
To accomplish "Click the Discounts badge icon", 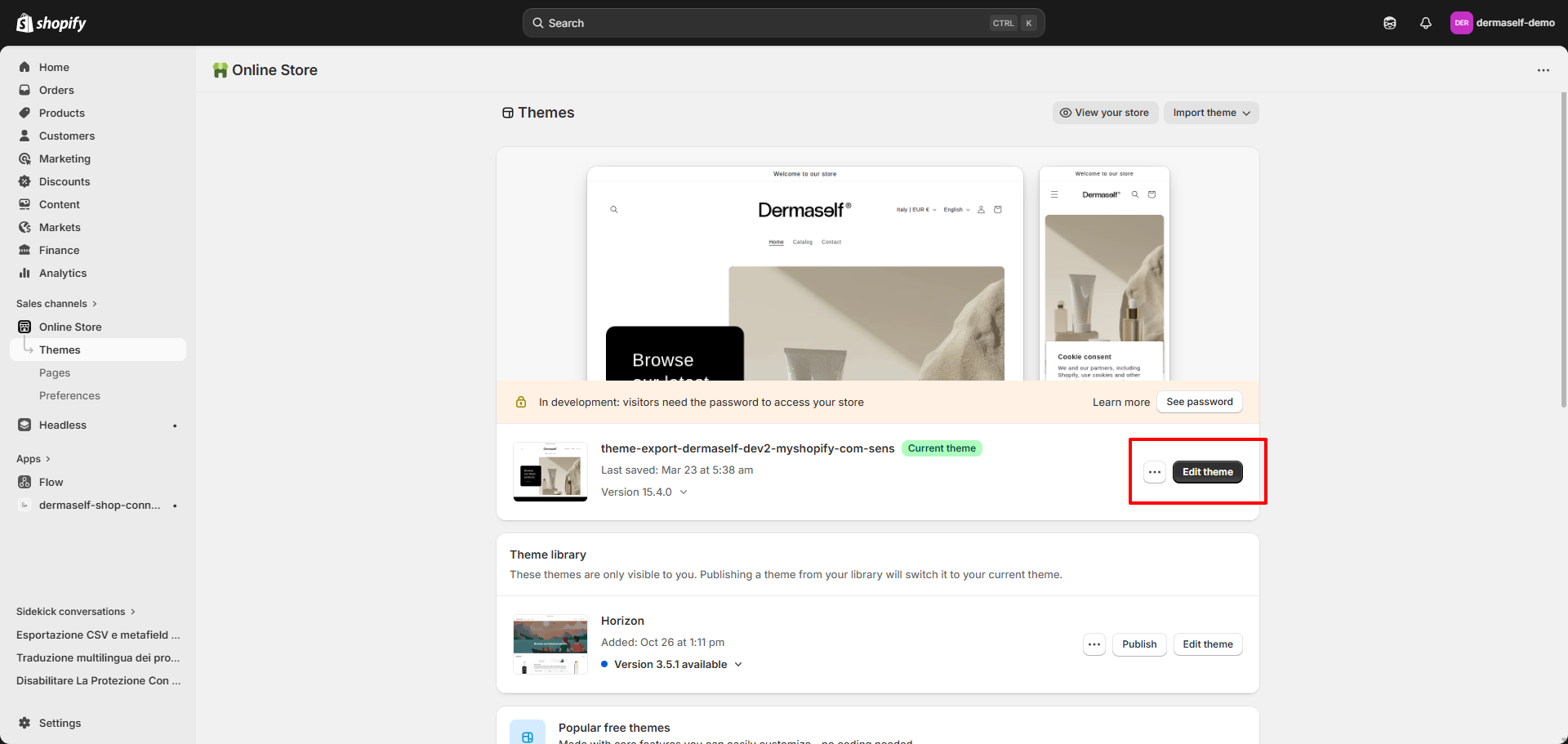I will pos(24,181).
